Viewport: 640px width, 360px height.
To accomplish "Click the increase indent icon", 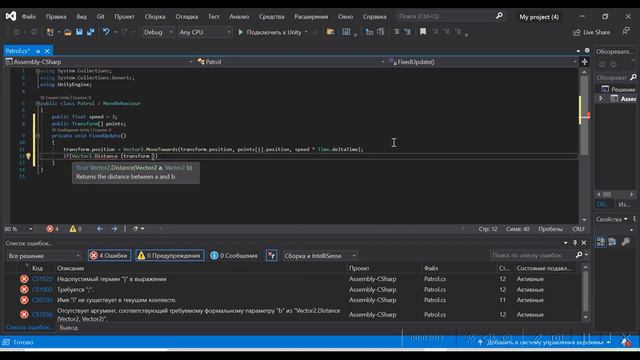I will (x=407, y=32).
